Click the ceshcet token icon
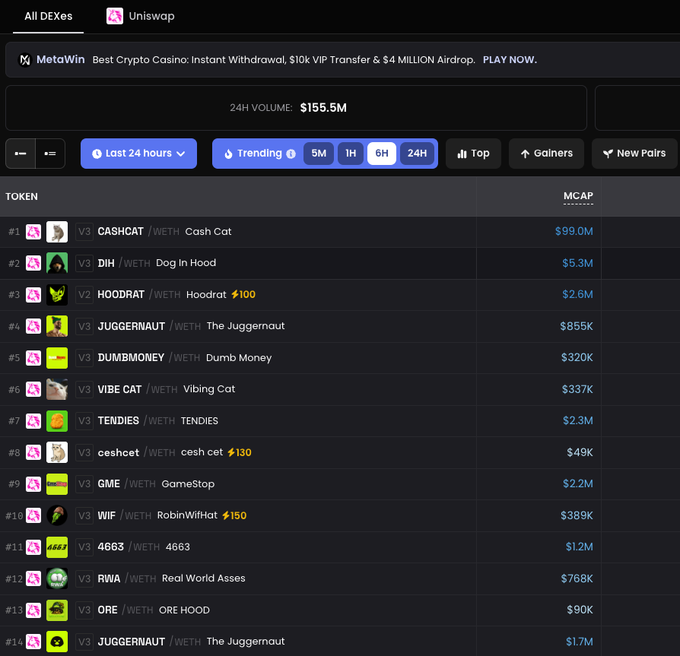This screenshot has width=680, height=656. 57,452
